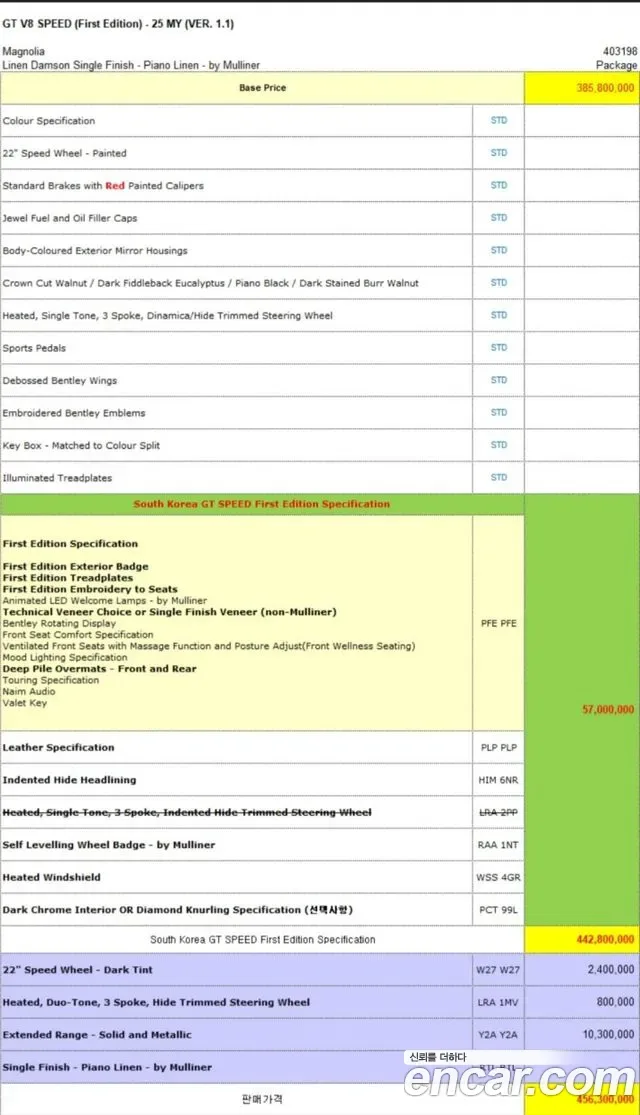Viewport: 640px width, 1115px height.
Task: Select the 442,800,000 subtotal cell
Action: (582, 939)
